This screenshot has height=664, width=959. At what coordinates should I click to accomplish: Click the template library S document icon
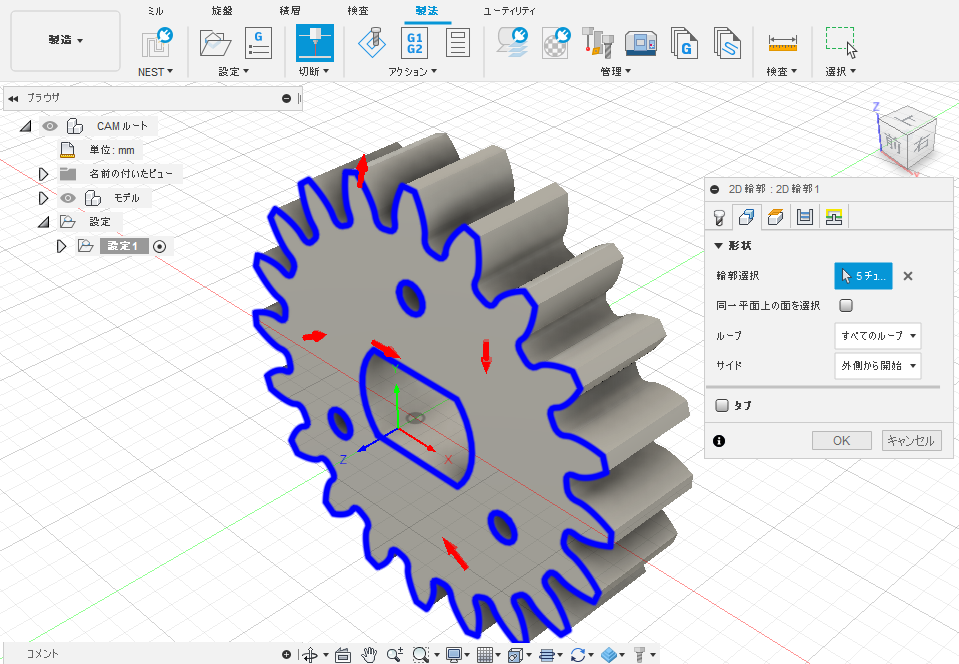[727, 43]
